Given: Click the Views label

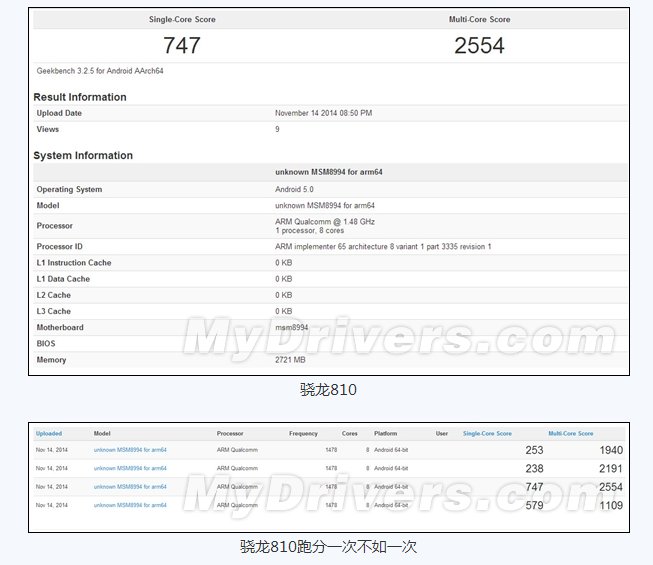Looking at the screenshot, I should pos(47,129).
